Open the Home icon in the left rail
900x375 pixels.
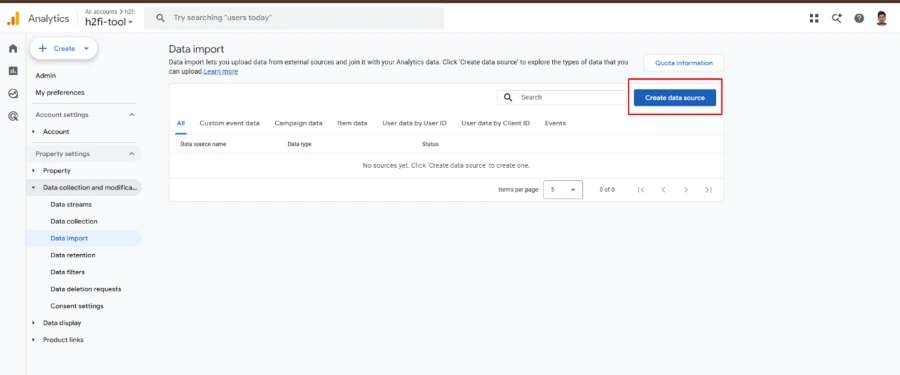13,48
